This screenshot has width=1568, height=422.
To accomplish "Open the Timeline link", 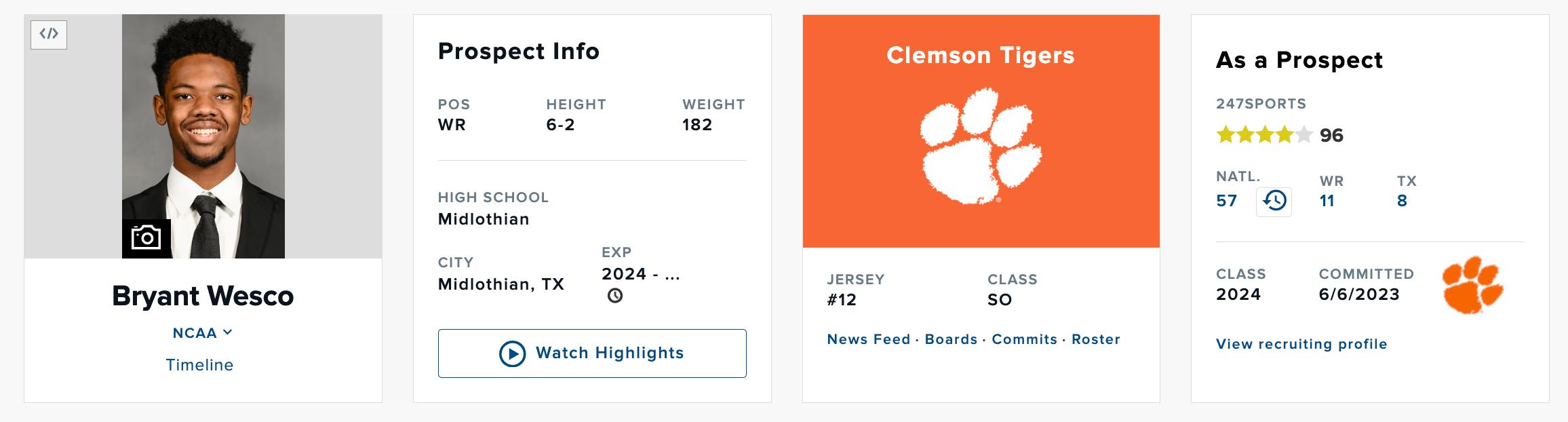I will [199, 365].
